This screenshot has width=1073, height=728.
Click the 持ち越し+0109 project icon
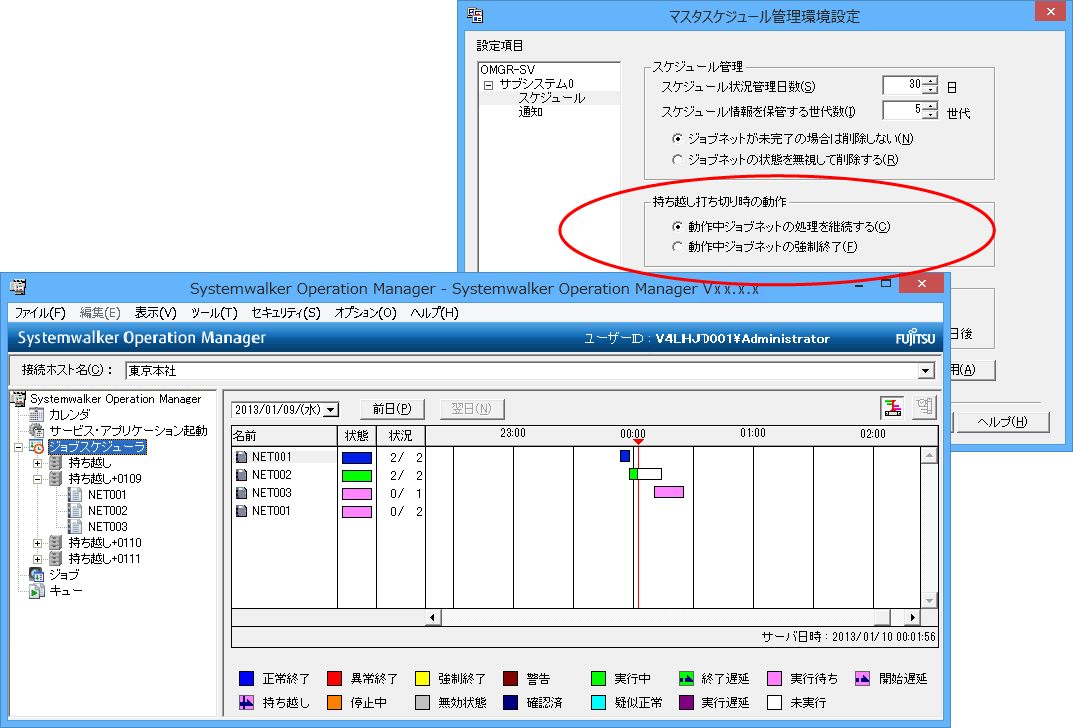point(56,478)
